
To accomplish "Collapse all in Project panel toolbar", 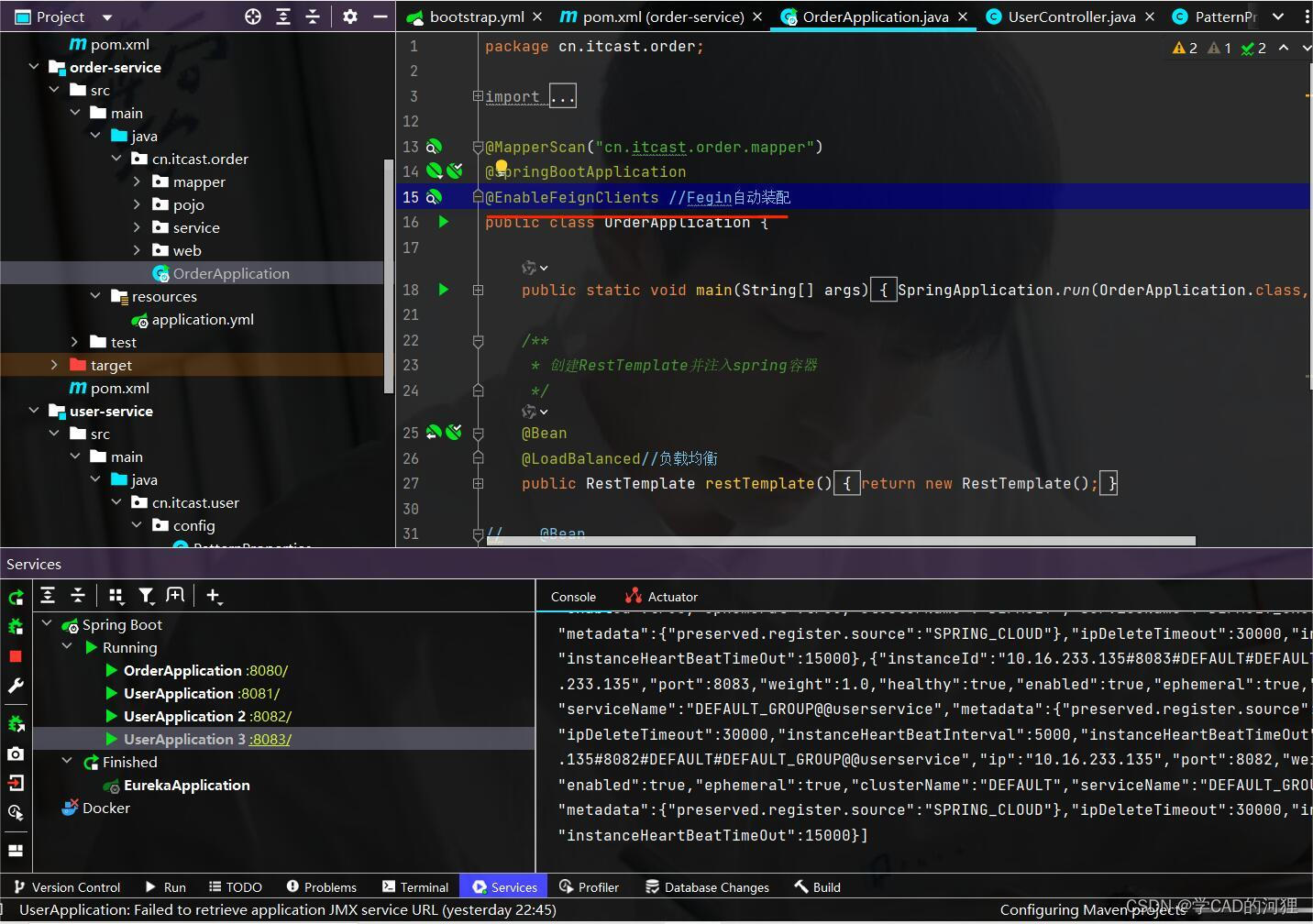I will pos(313,16).
